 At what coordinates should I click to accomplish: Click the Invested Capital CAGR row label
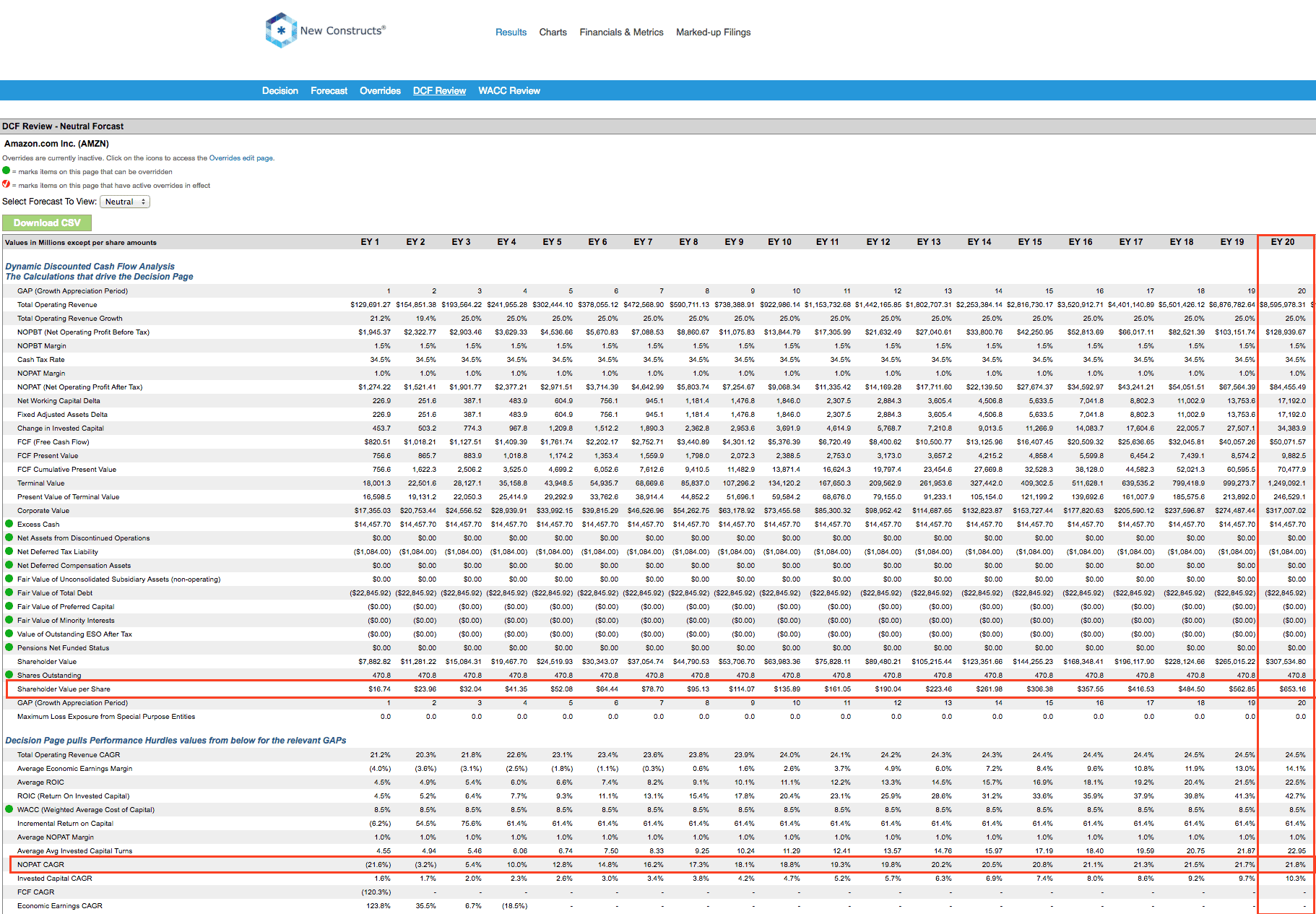[55, 878]
